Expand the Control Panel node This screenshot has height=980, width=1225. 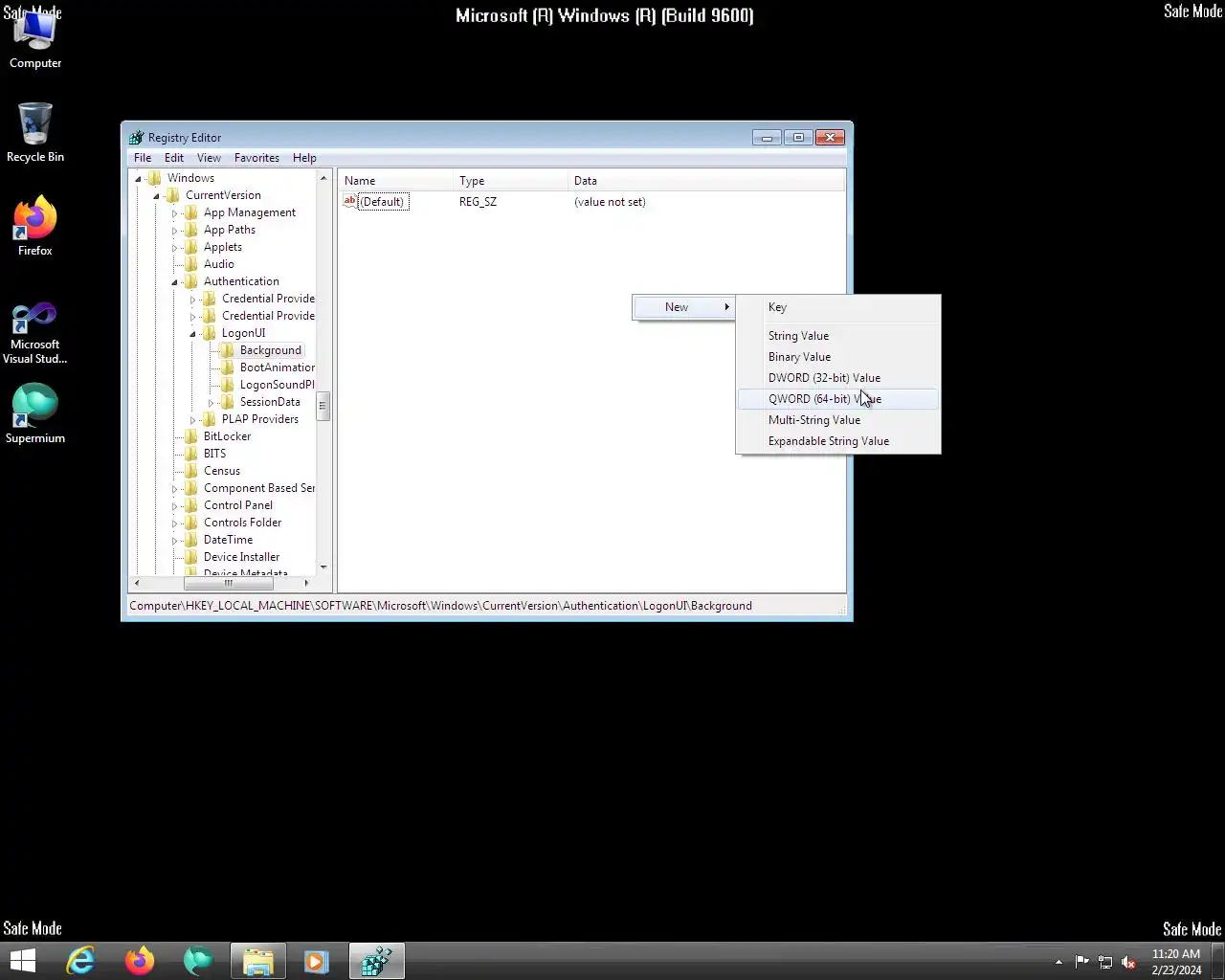point(174,506)
